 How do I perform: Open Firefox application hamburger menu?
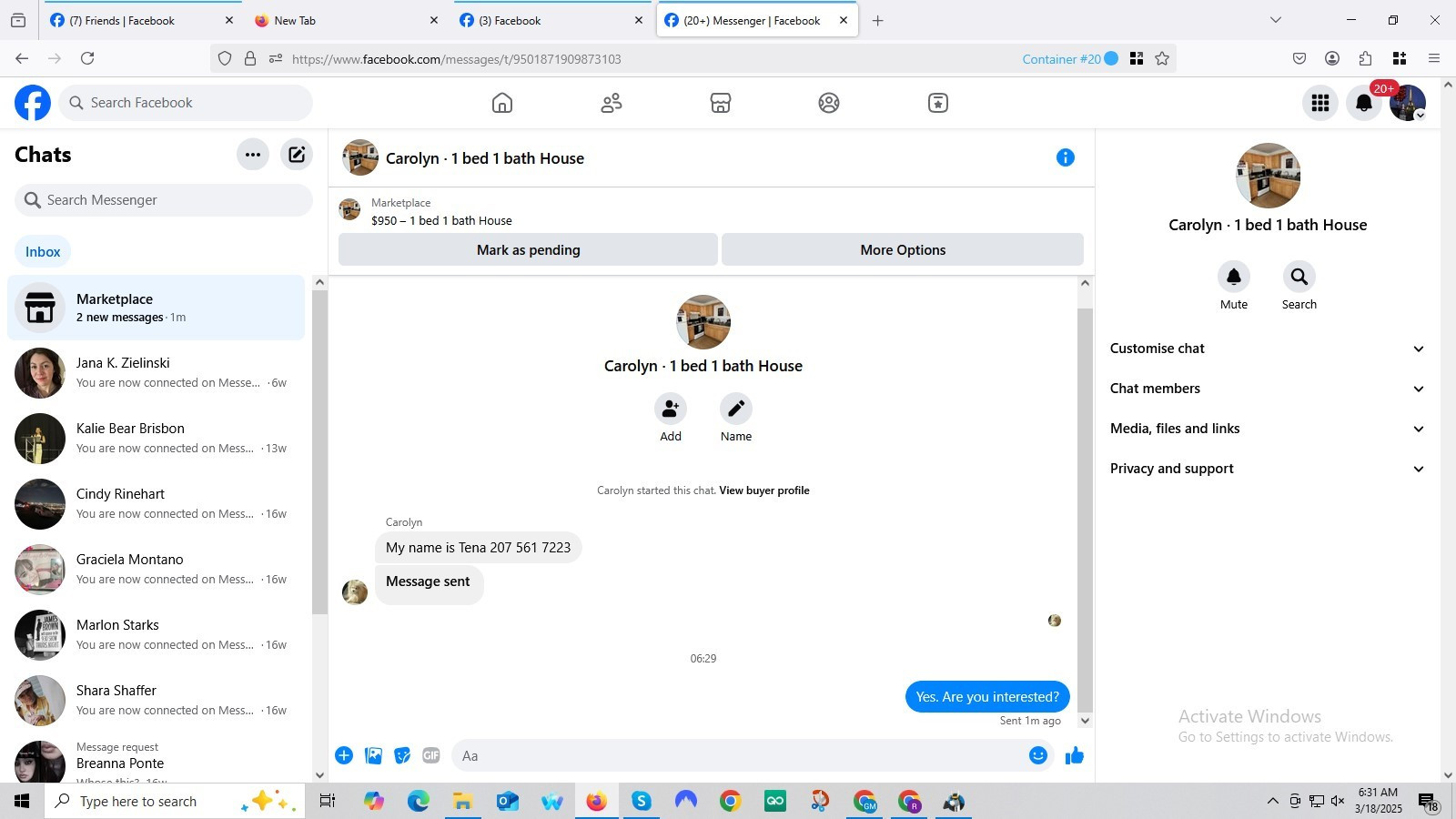1434,58
